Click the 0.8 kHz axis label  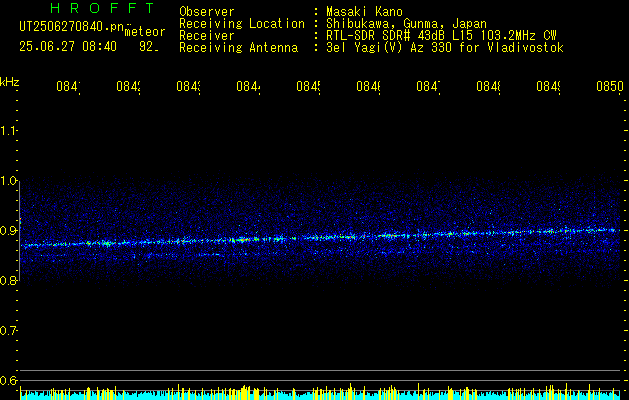(x=8, y=281)
